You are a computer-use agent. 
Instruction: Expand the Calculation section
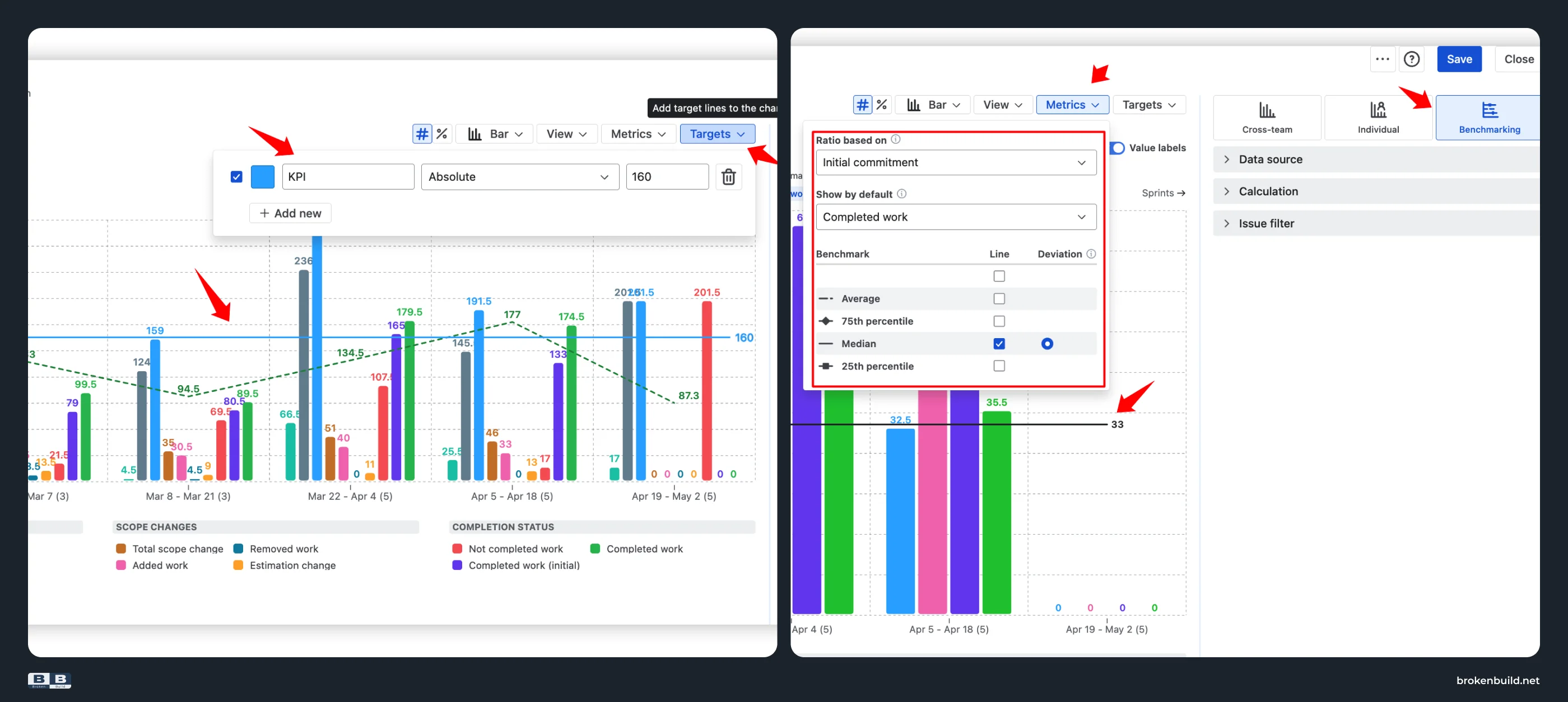coord(1376,191)
